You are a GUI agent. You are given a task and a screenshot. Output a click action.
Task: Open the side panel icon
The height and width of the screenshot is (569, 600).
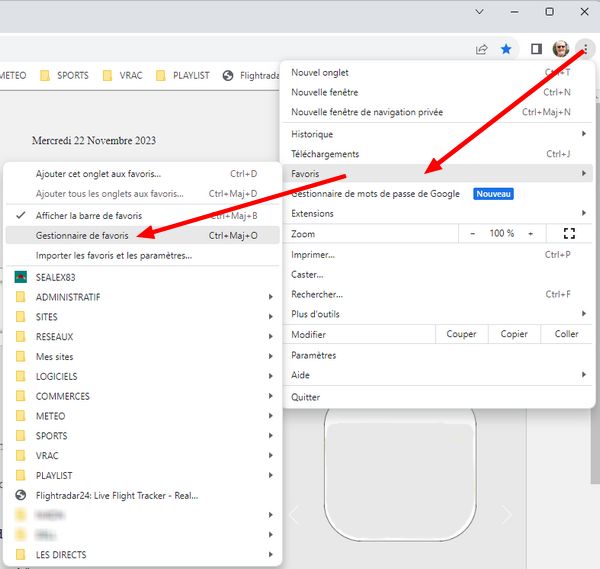click(x=536, y=49)
